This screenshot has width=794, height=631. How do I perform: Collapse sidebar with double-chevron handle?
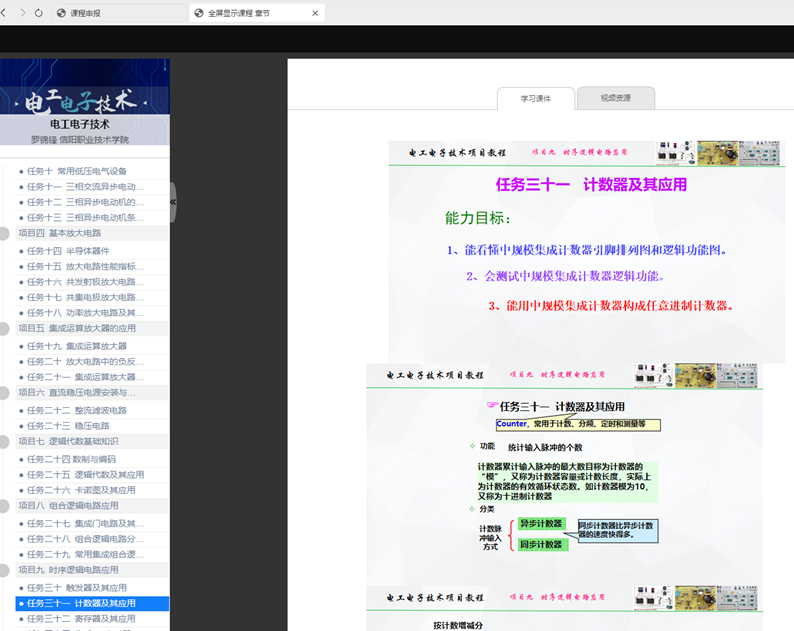point(172,202)
